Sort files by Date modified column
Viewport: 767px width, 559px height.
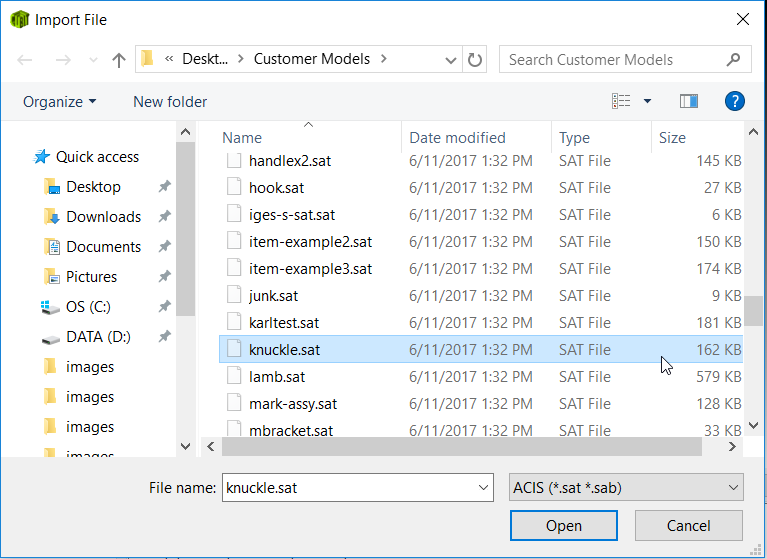(x=457, y=138)
